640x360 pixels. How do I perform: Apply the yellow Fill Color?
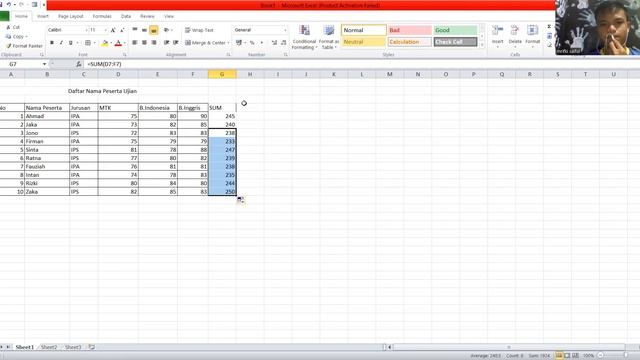point(104,43)
